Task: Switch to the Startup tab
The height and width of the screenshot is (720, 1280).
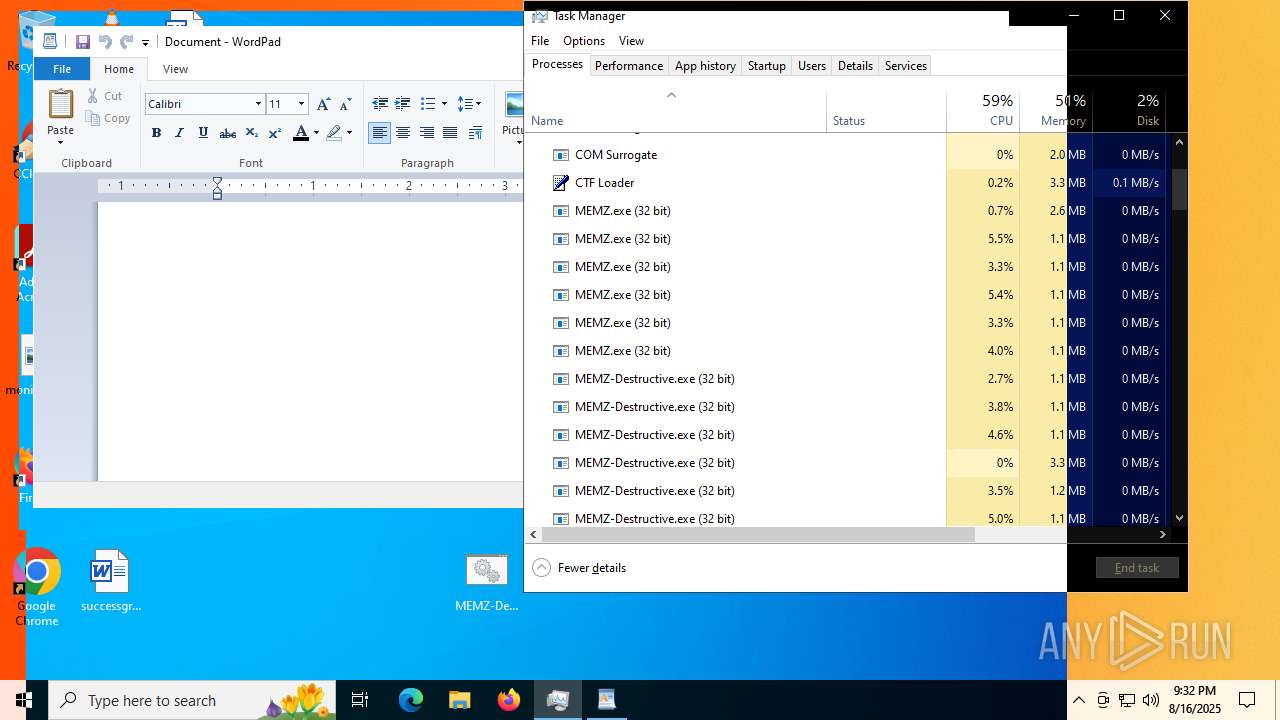Action: click(x=767, y=66)
